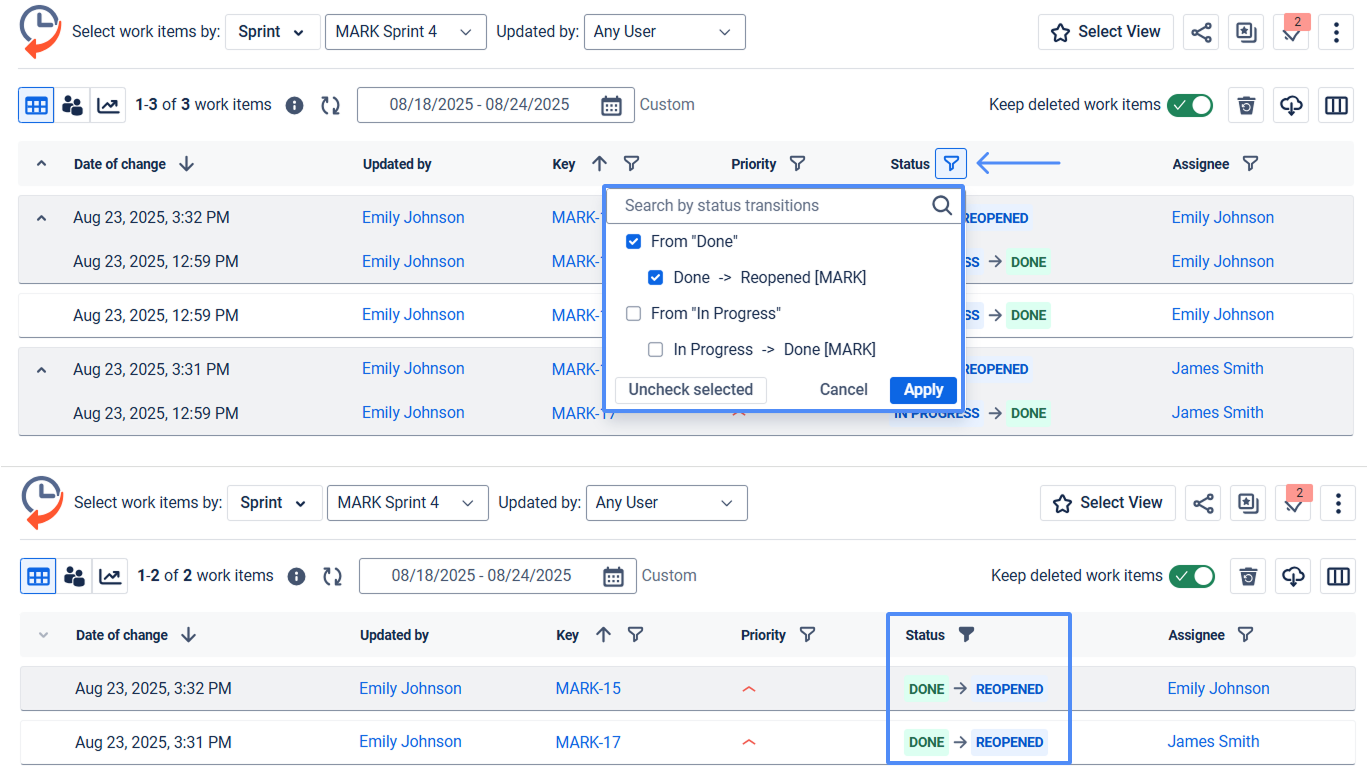Viewport: 1368px width, 772px height.
Task: Refresh the work items list
Action: tap(331, 104)
